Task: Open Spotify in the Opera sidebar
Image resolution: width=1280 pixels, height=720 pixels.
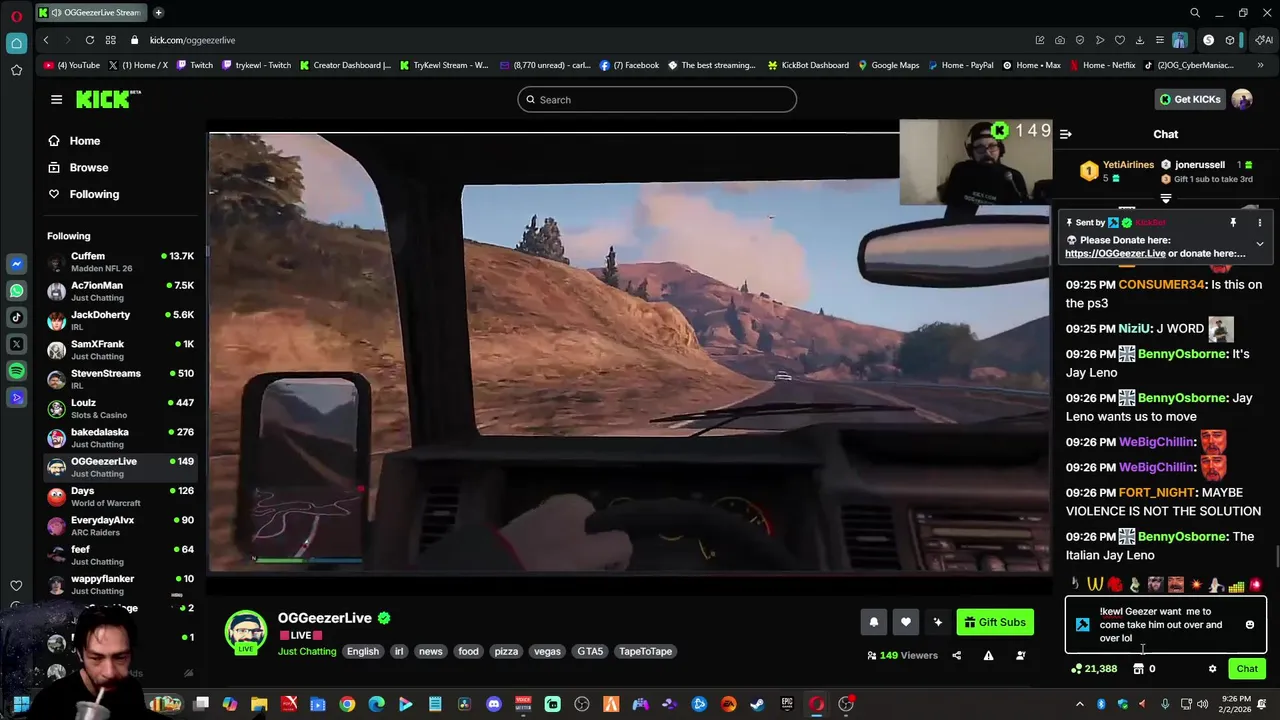Action: (16, 371)
